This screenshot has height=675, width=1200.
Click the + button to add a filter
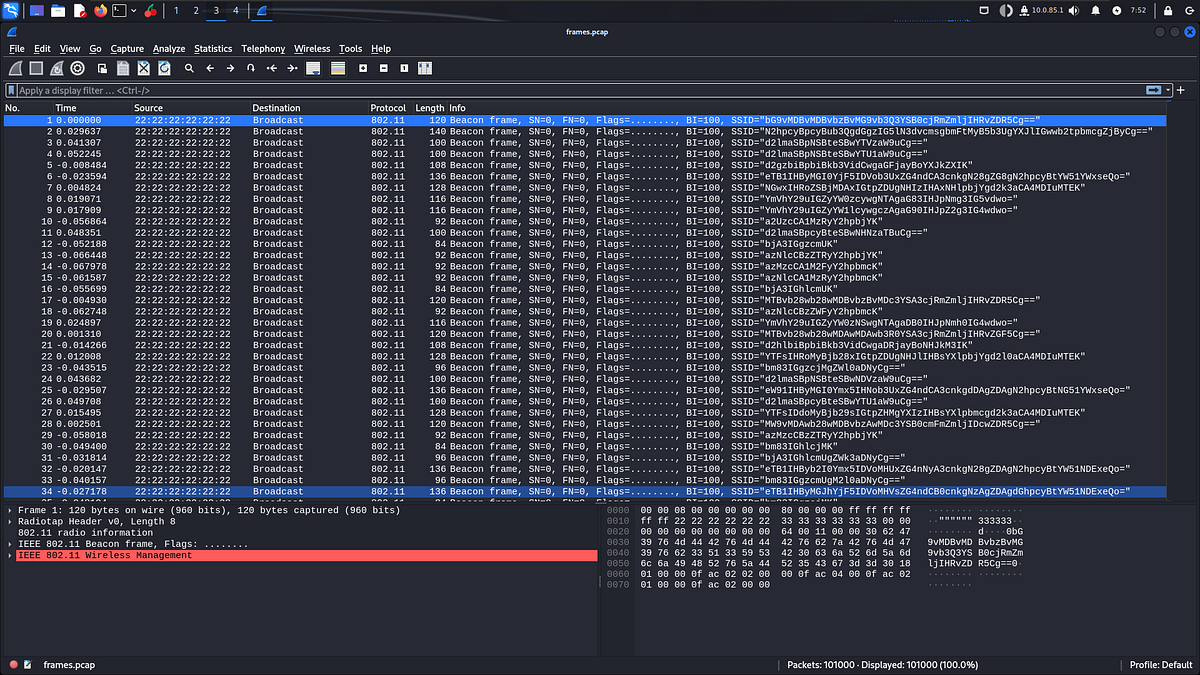(1181, 89)
